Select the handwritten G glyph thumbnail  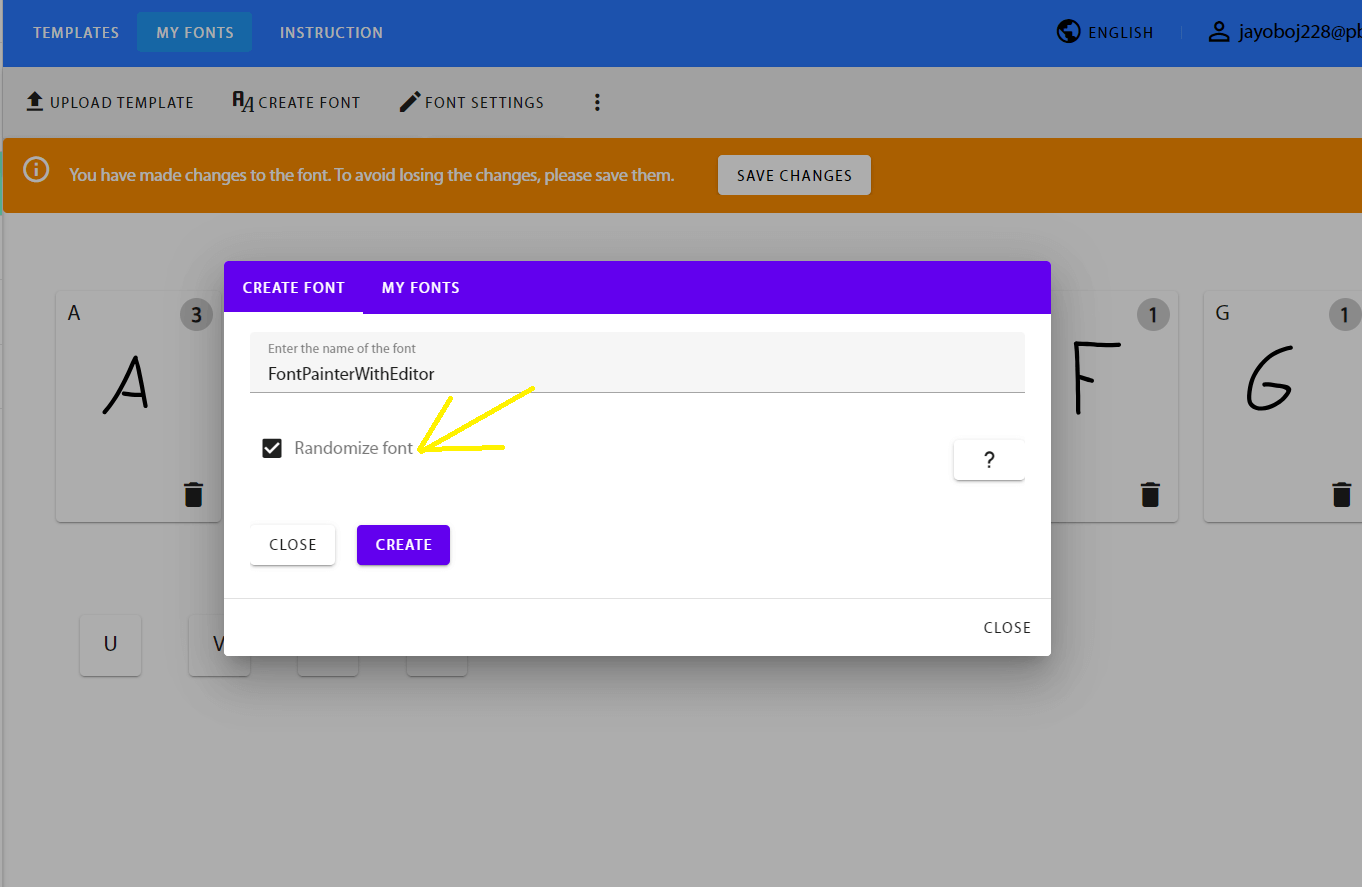pyautogui.click(x=1269, y=379)
